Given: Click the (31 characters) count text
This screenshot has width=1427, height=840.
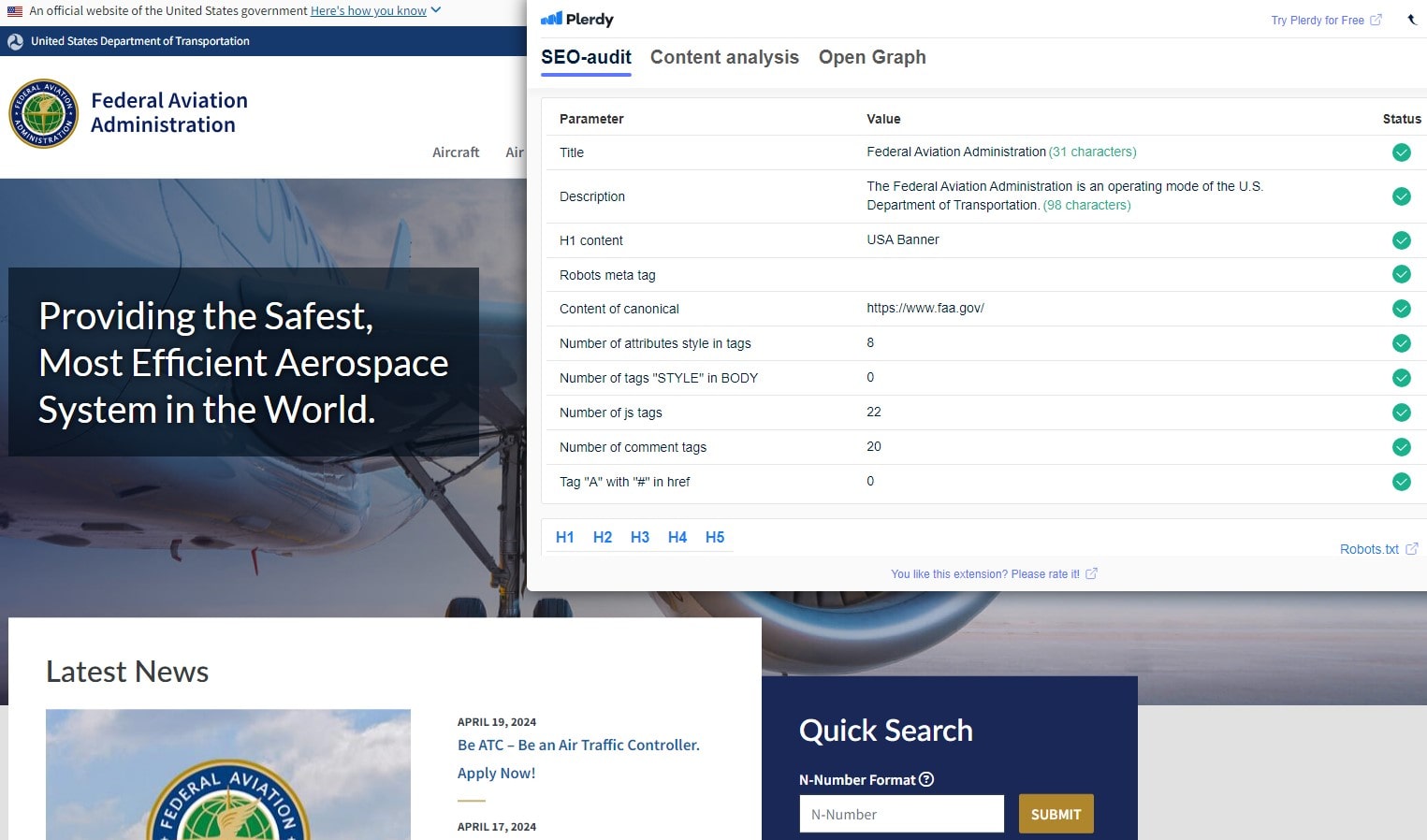Looking at the screenshot, I should (x=1093, y=152).
